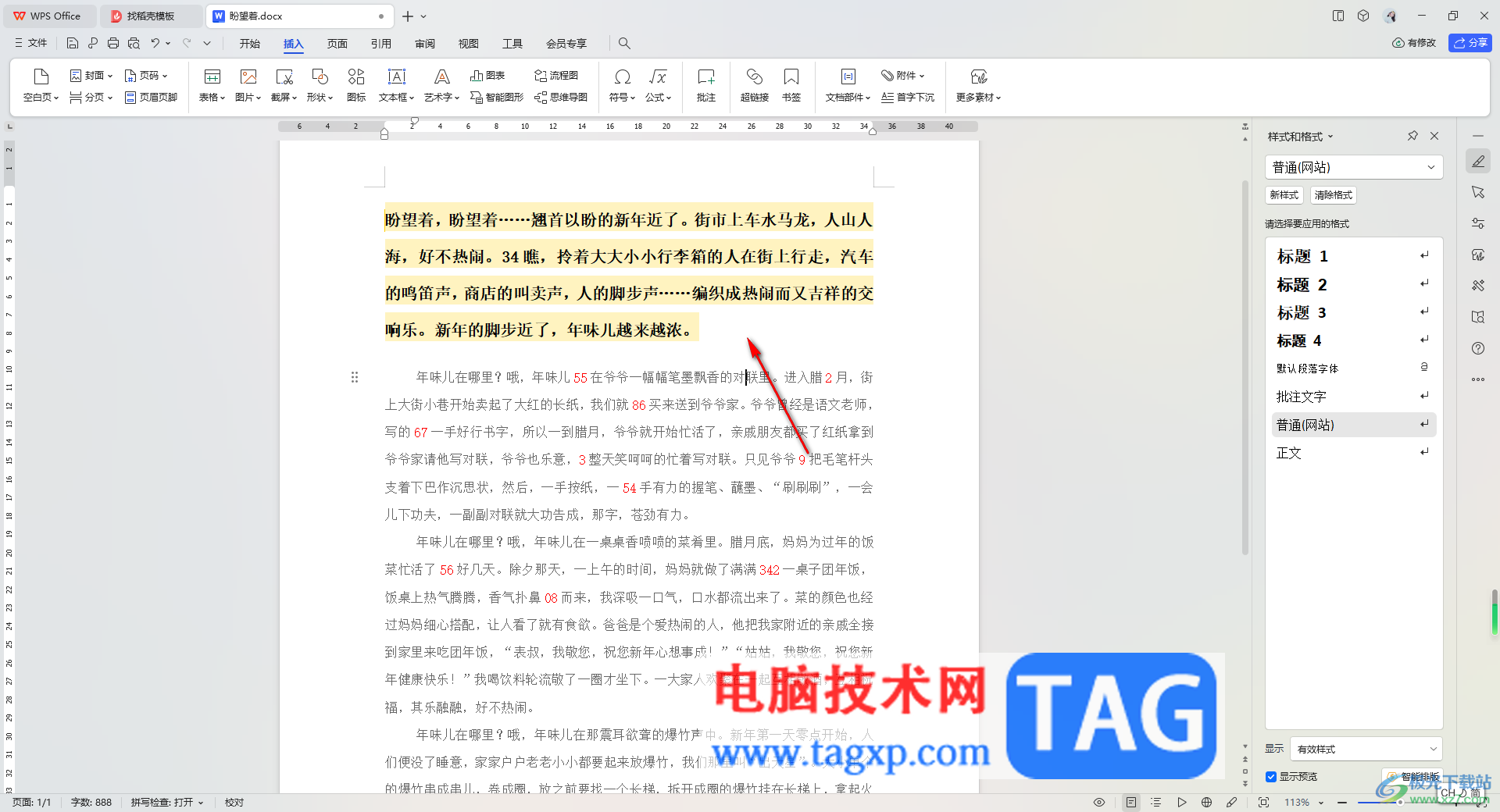Screen dimensions: 1500x812
Task: Apply the 正文 style
Action: 1353,453
